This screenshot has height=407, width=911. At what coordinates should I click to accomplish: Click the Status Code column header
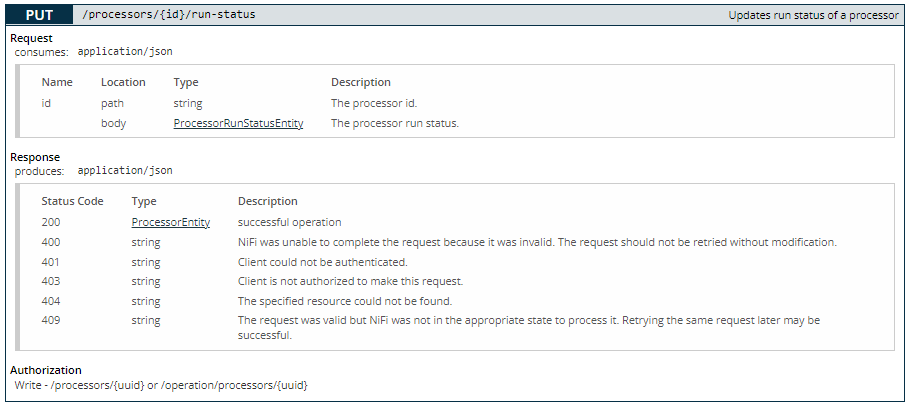tap(72, 201)
